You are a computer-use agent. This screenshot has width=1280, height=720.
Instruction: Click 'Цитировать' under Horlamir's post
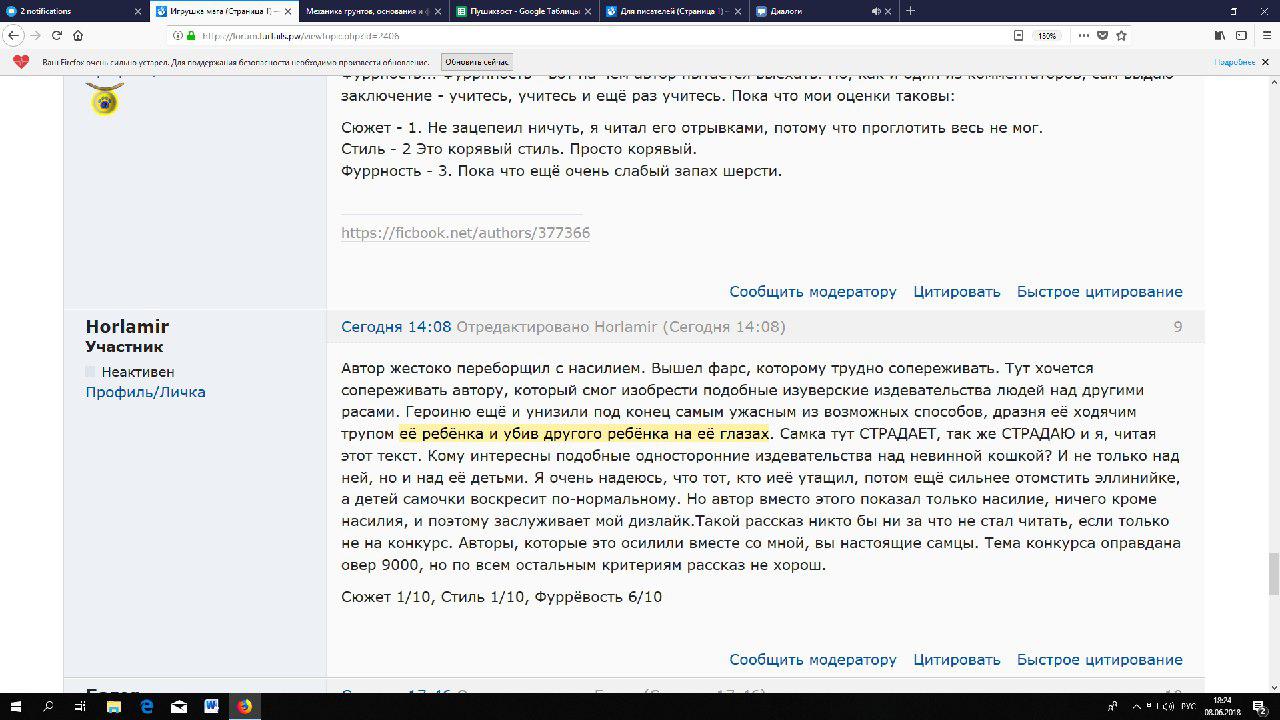[x=957, y=660]
